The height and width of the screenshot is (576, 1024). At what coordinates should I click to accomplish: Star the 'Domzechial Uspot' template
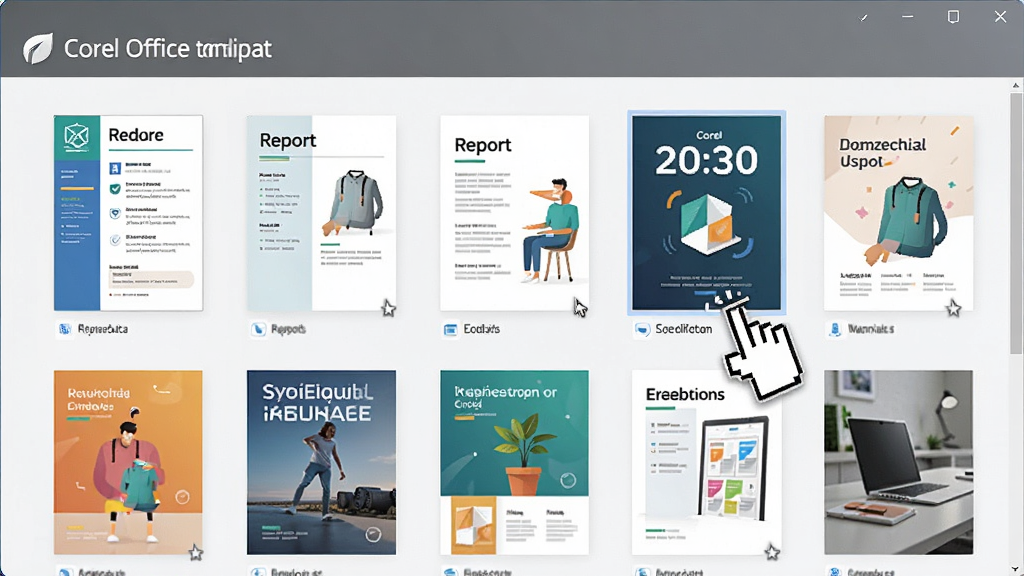[953, 308]
